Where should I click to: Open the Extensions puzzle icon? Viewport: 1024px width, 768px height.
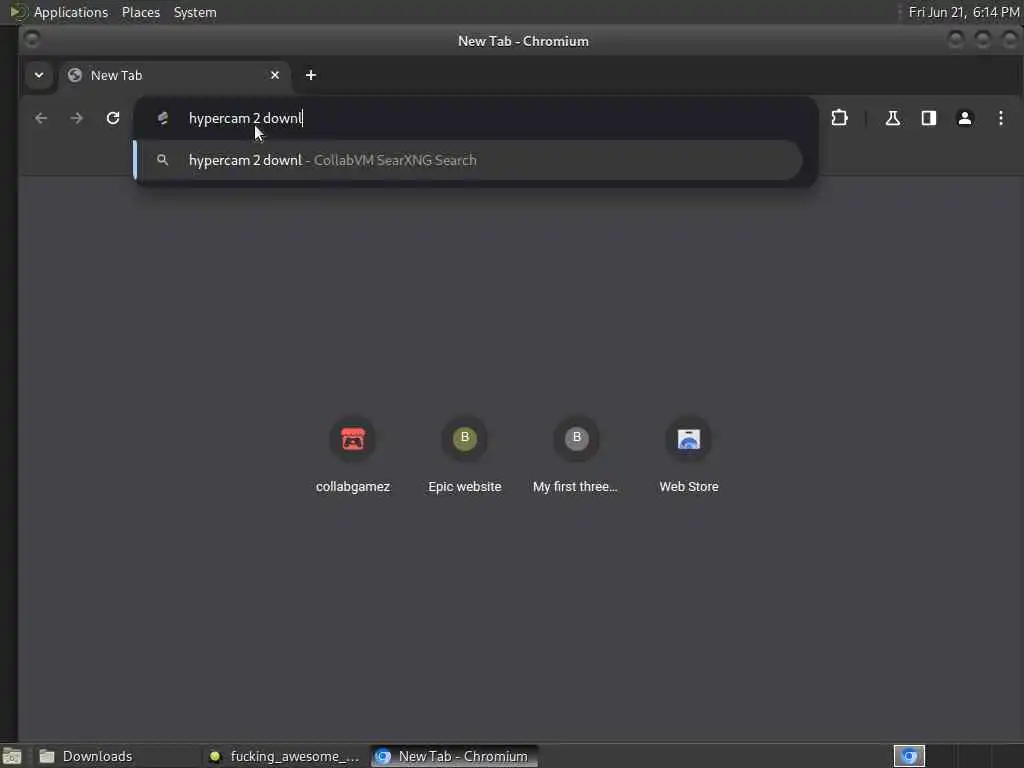tap(839, 118)
